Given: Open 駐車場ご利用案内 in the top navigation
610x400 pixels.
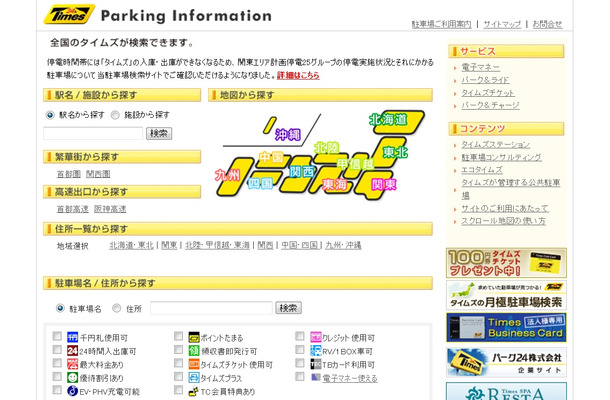Looking at the screenshot, I should 442,24.
